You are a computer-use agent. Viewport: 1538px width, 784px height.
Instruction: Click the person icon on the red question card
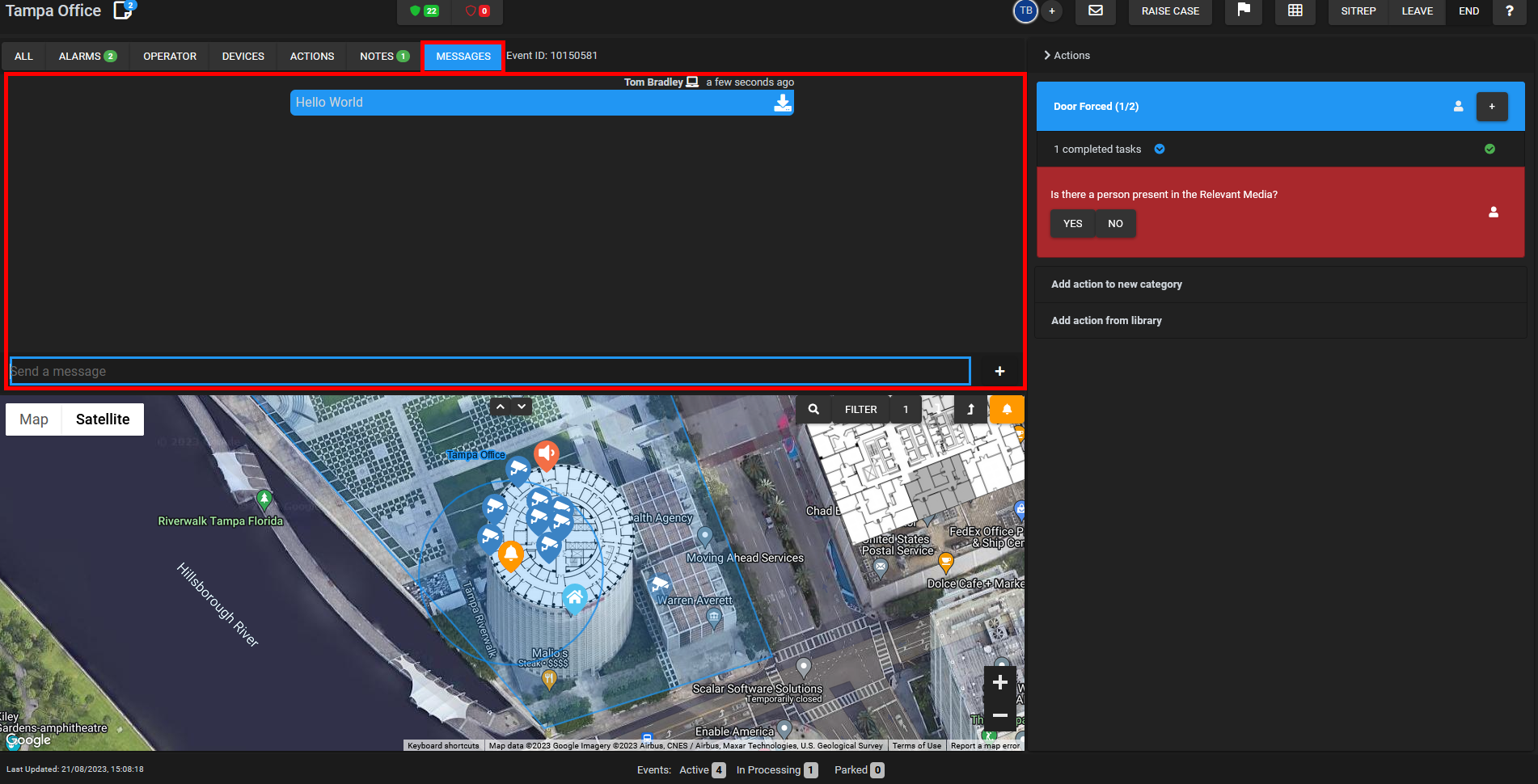tap(1494, 212)
